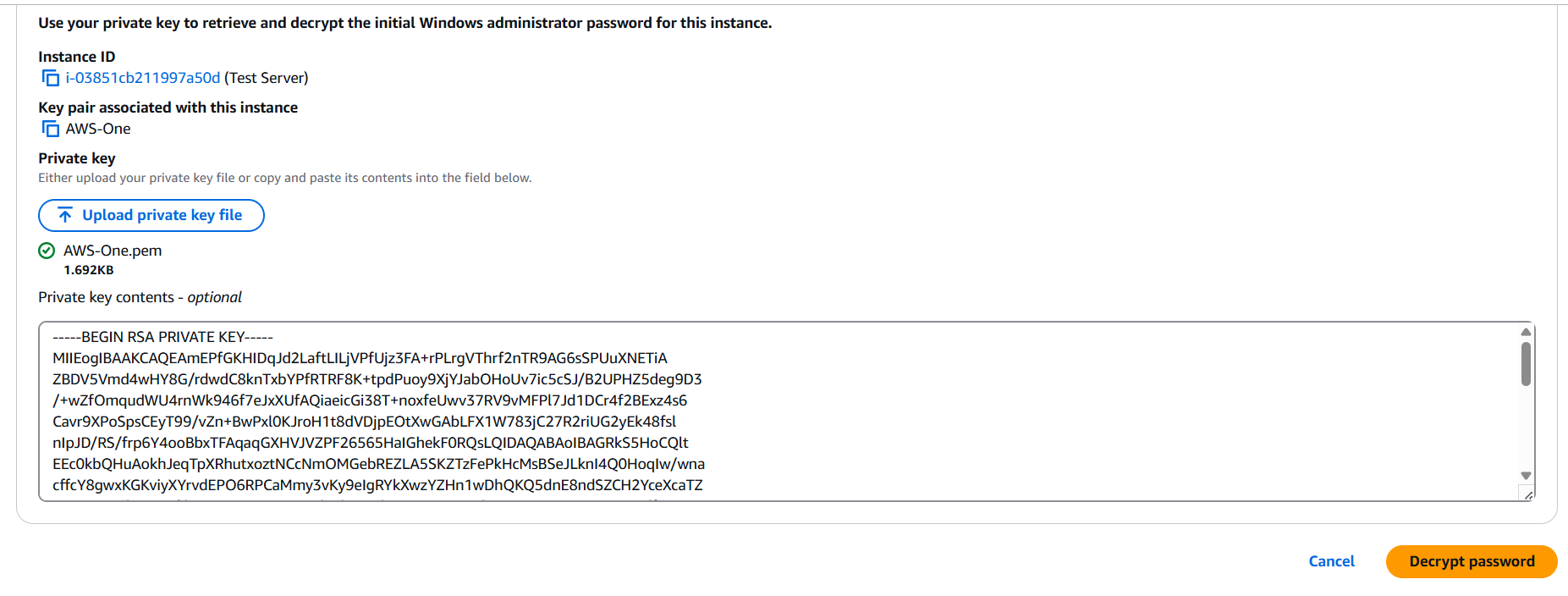This screenshot has width=1568, height=596.
Task: Copy the instance ID using its copy icon
Action: tap(51, 78)
